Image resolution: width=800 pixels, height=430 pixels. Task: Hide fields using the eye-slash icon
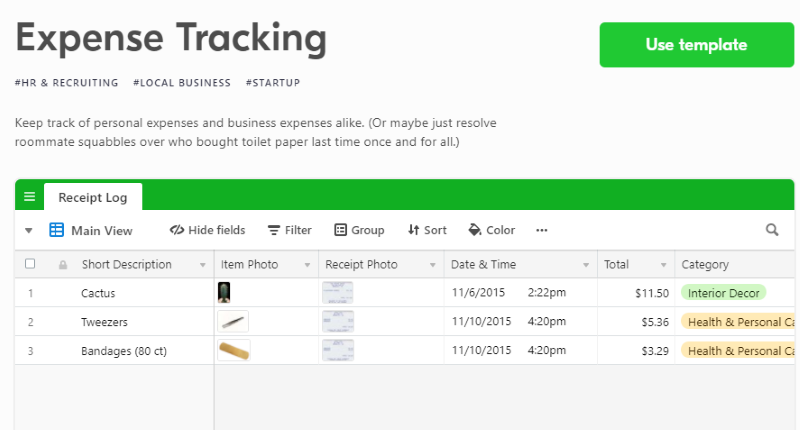pyautogui.click(x=177, y=230)
